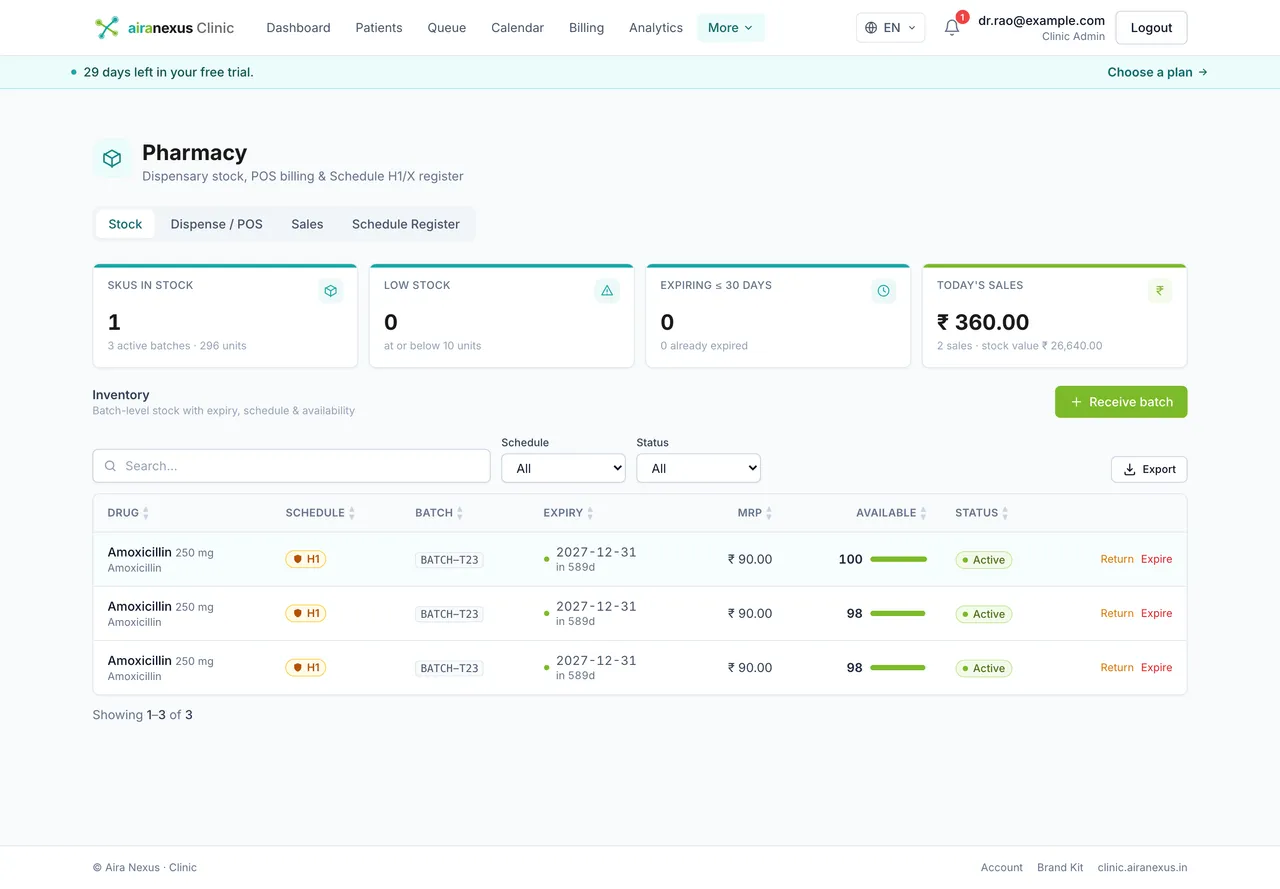Click the Export button
The image size is (1280, 889).
pyautogui.click(x=1149, y=469)
